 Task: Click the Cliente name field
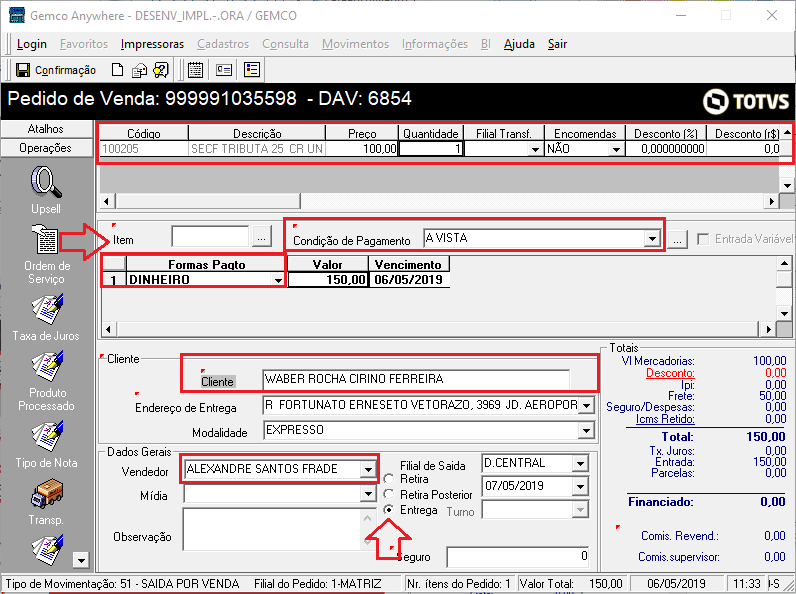[x=416, y=379]
